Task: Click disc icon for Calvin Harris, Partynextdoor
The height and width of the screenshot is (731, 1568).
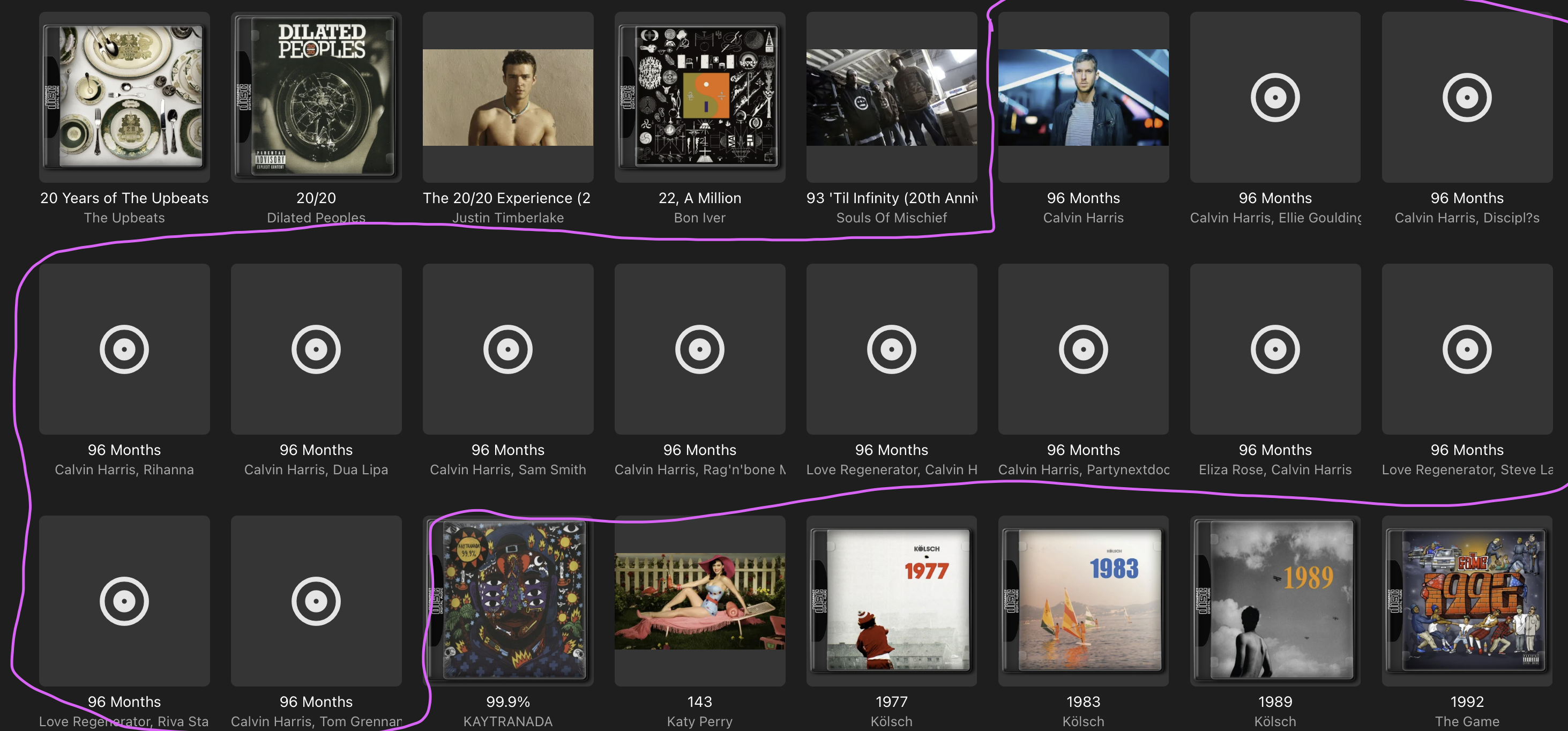Action: click(x=1083, y=349)
